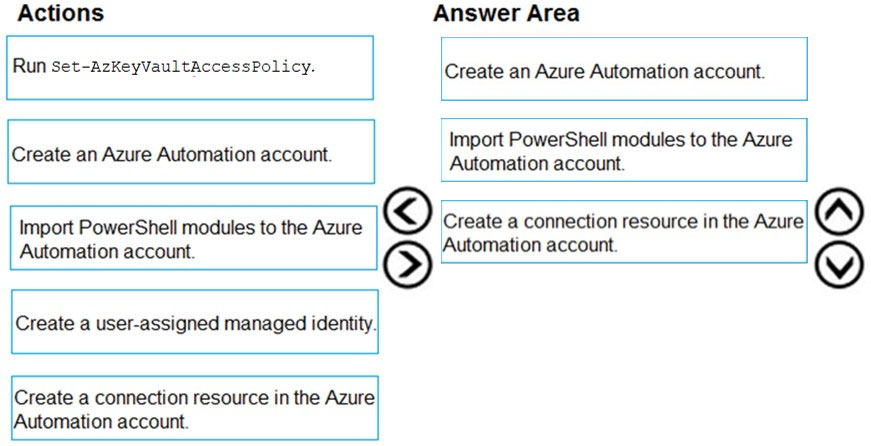The width and height of the screenshot is (871, 446).
Task: Pick the last item in the Answer Area
Action: point(623,232)
